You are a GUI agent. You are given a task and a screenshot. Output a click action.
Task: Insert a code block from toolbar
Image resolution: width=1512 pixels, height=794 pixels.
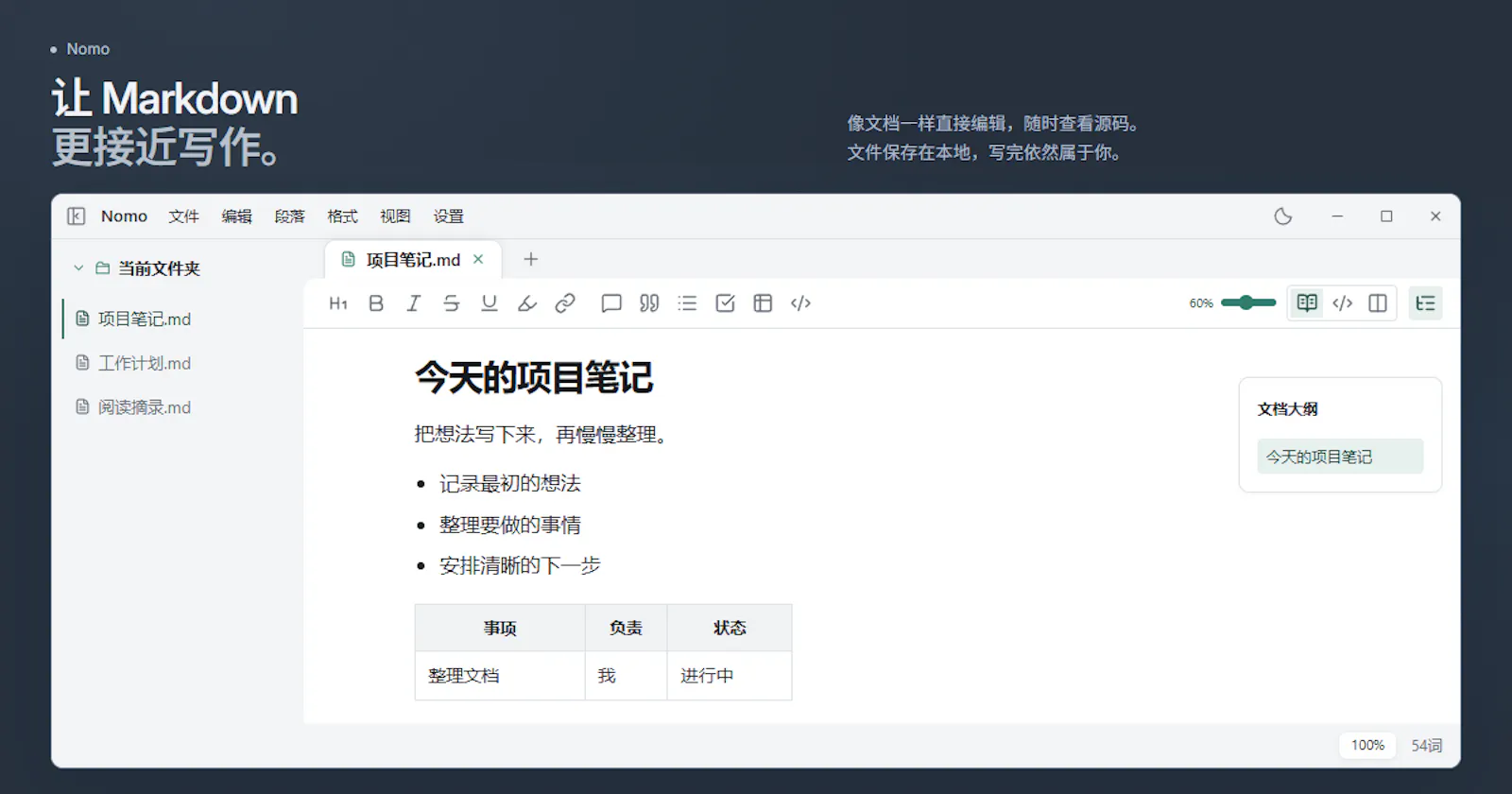800,303
